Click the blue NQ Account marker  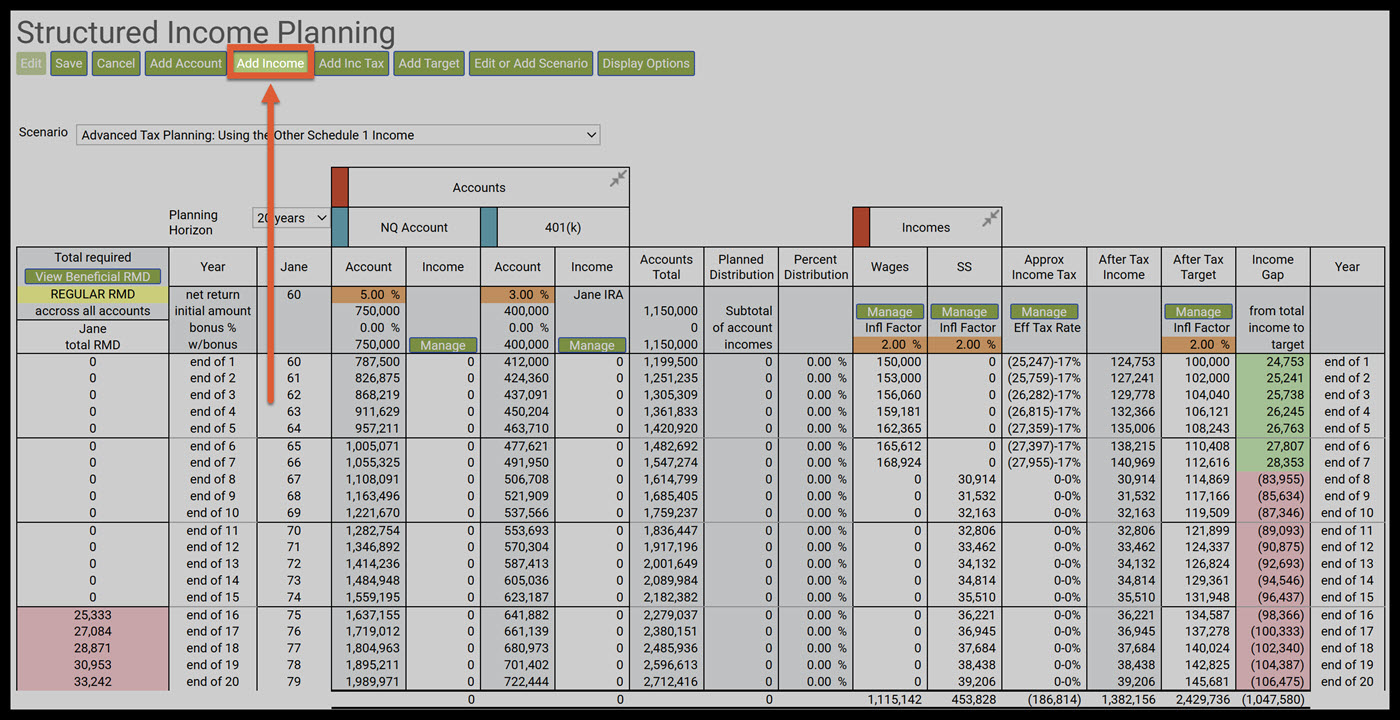pos(339,227)
